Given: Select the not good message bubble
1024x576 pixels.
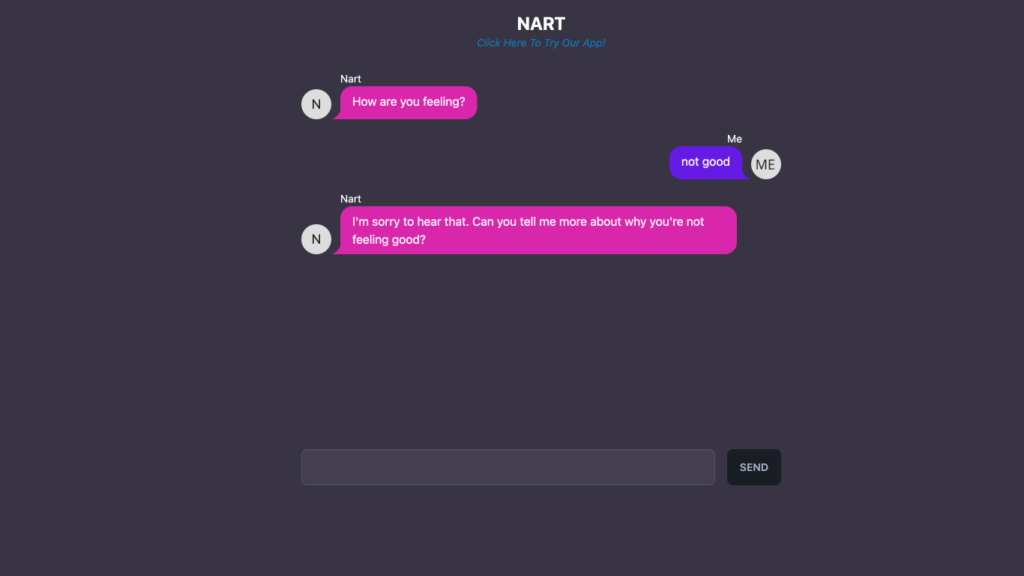Looking at the screenshot, I should [x=705, y=163].
